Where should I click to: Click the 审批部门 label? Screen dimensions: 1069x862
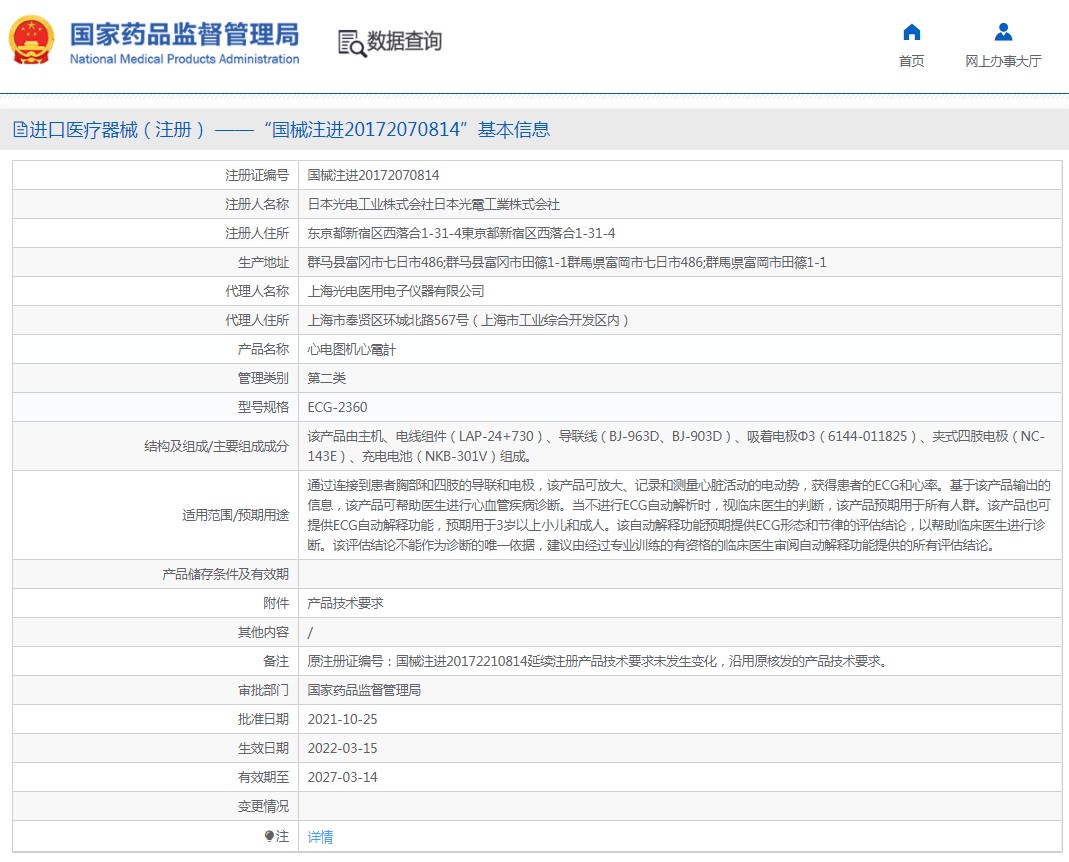263,690
